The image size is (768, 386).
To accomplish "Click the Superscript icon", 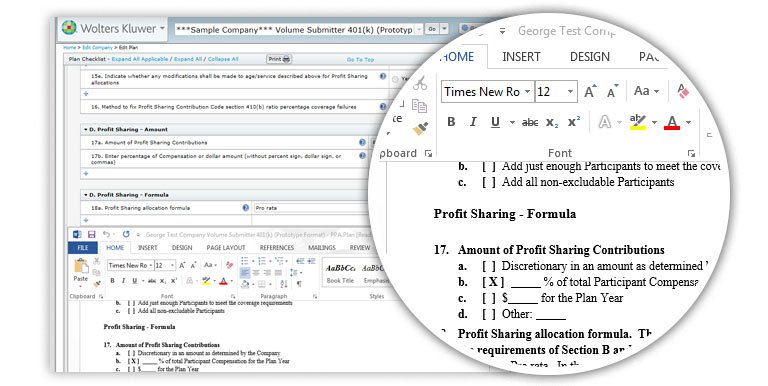I will [574, 122].
